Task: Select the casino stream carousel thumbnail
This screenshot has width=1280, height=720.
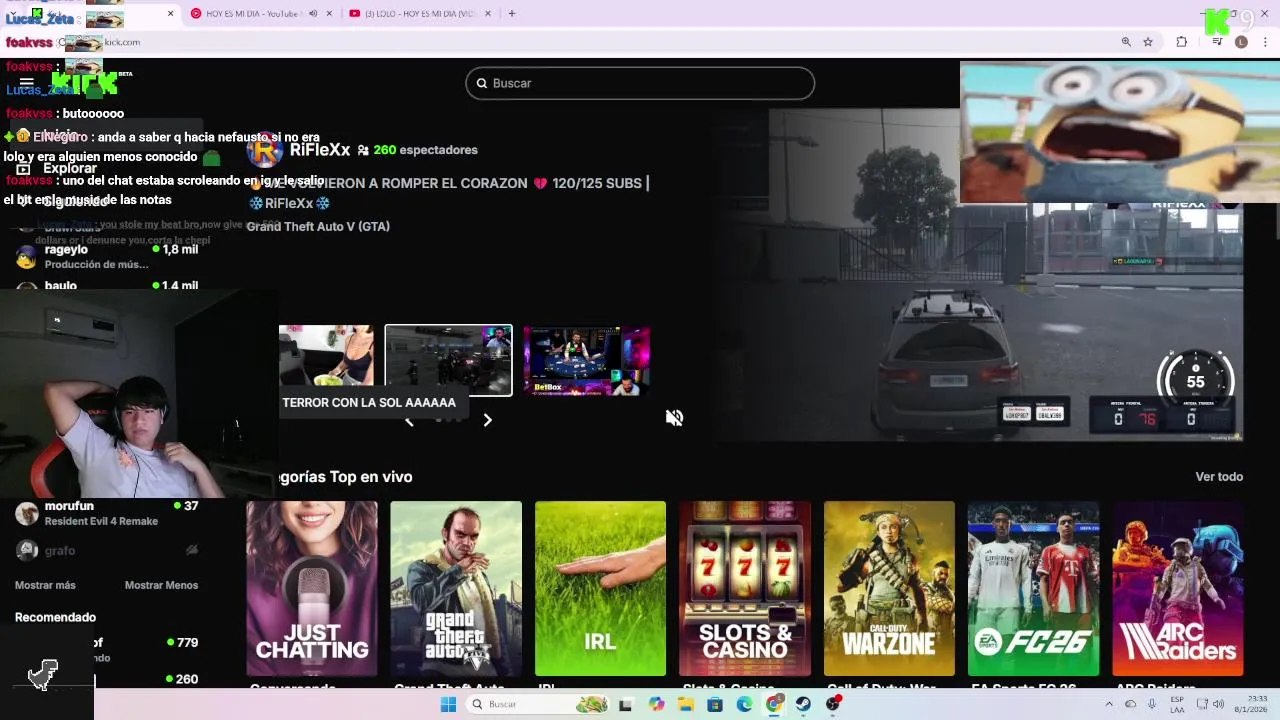Action: (x=587, y=360)
